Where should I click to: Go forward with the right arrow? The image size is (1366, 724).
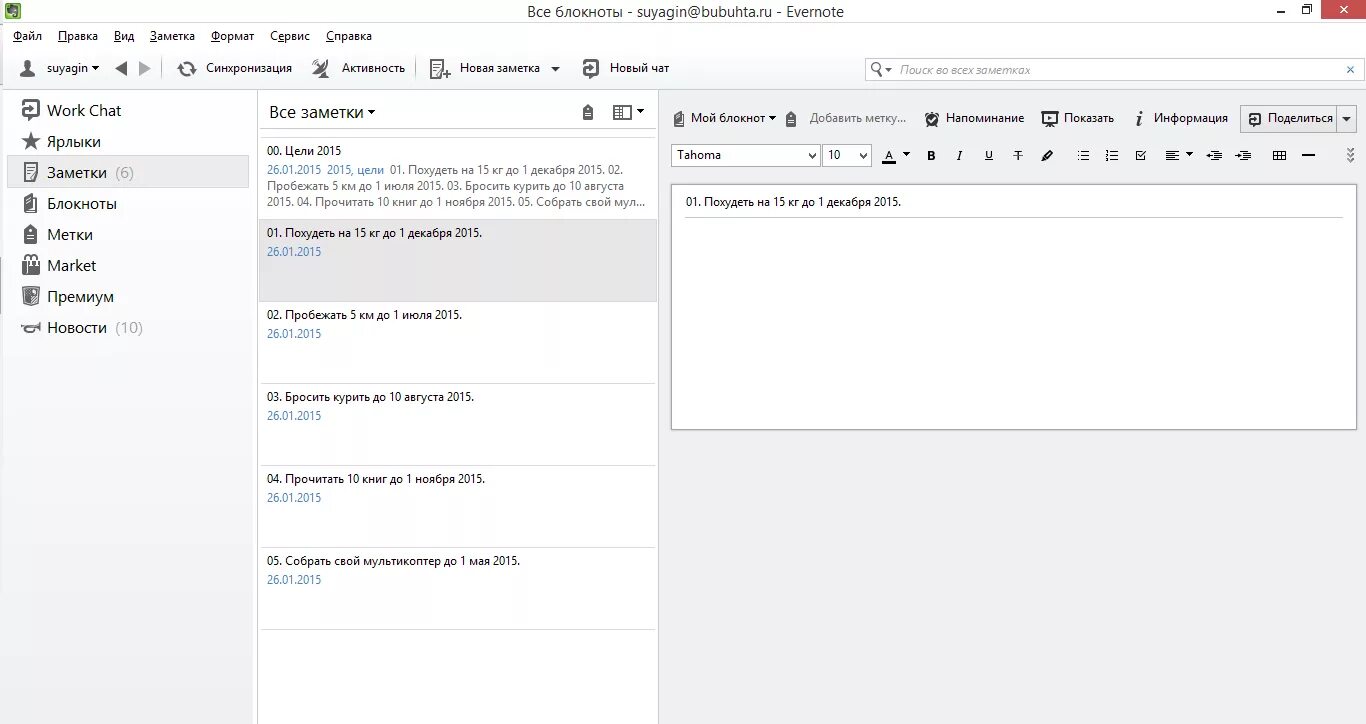(x=145, y=68)
